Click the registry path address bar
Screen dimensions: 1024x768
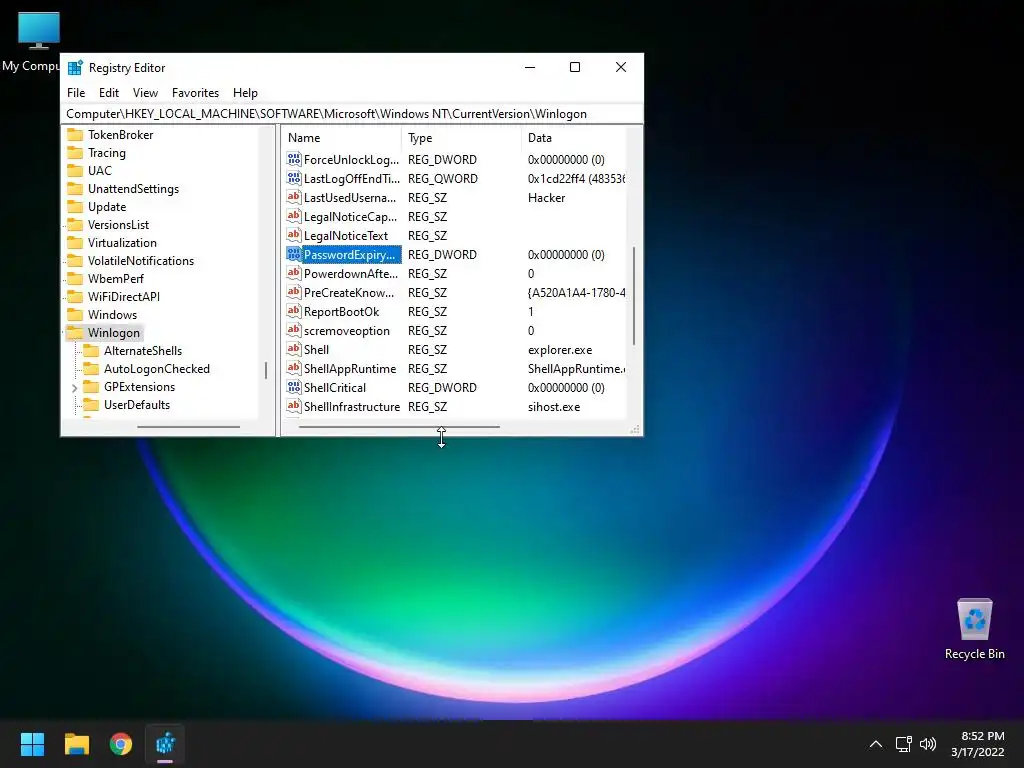(x=351, y=114)
